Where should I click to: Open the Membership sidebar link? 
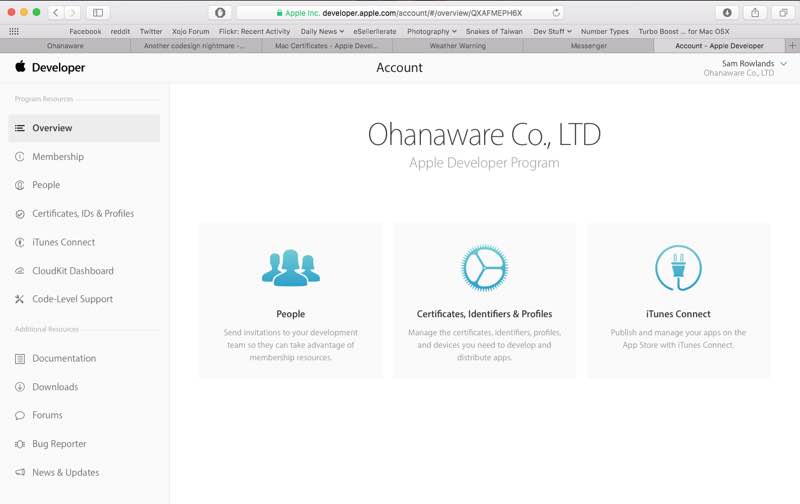[58, 157]
